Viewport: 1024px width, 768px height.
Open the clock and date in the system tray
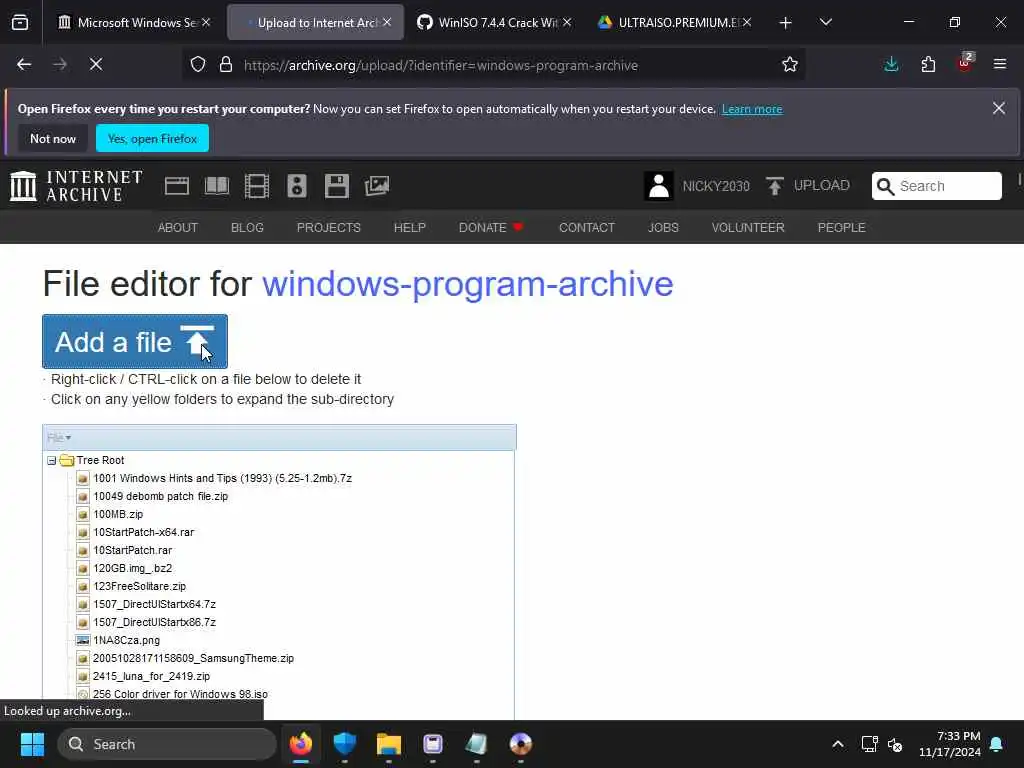tap(950, 744)
